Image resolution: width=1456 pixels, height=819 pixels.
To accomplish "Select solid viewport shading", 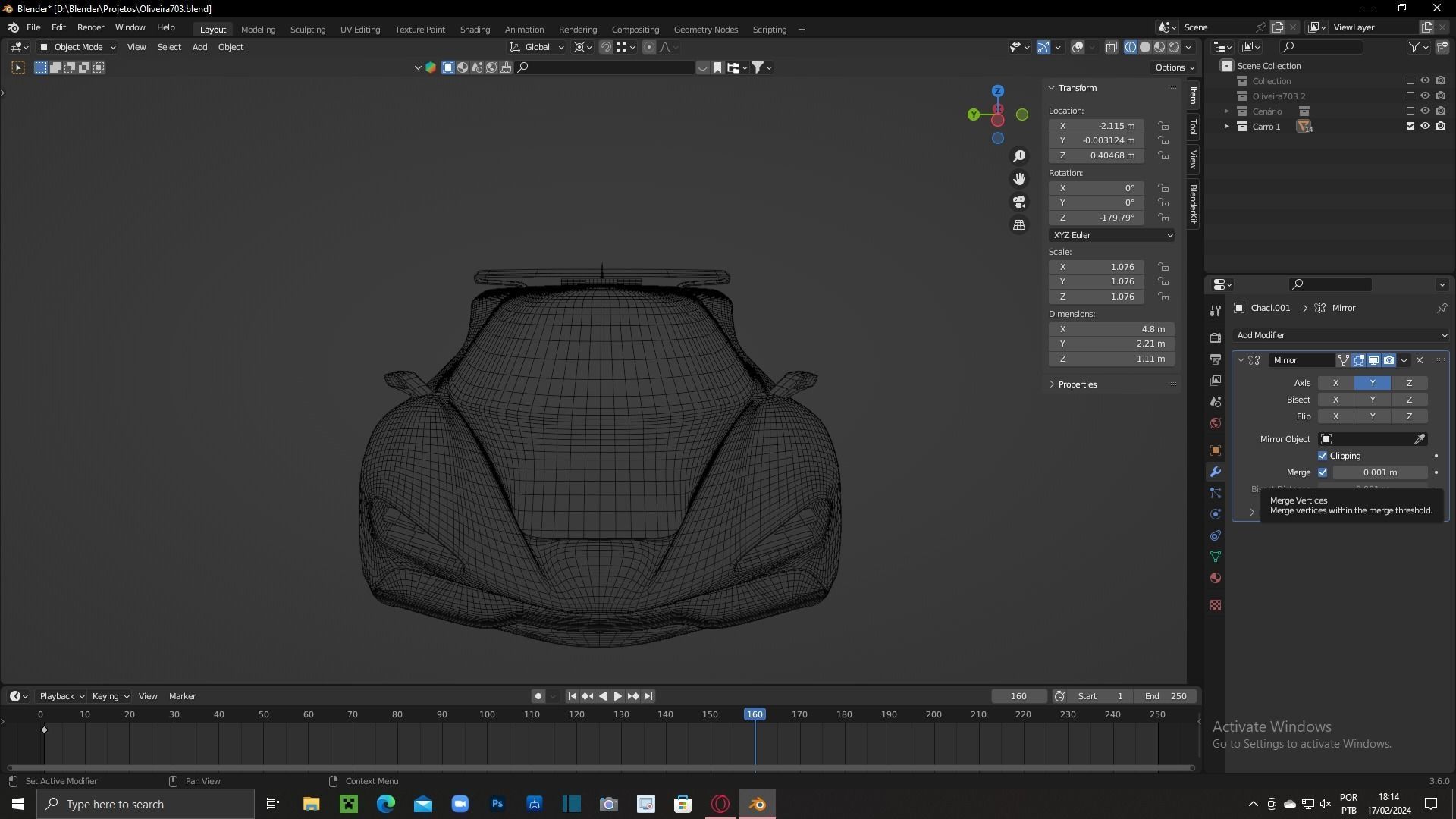I will click(1145, 47).
